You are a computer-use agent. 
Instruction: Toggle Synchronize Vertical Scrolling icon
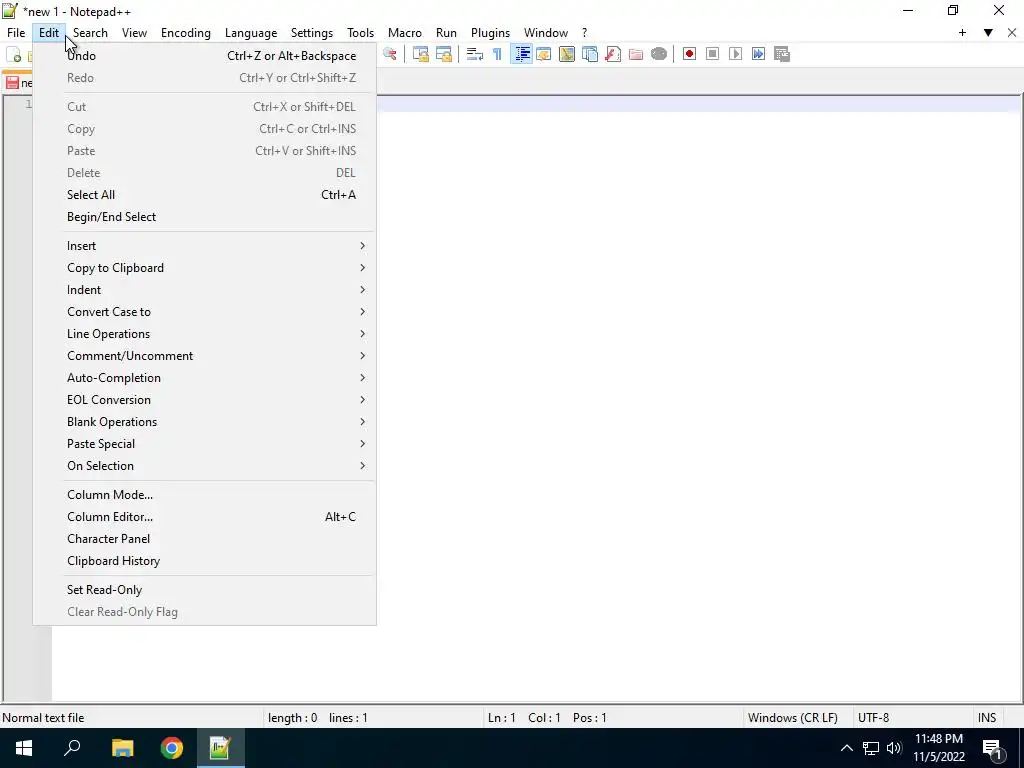(421, 54)
